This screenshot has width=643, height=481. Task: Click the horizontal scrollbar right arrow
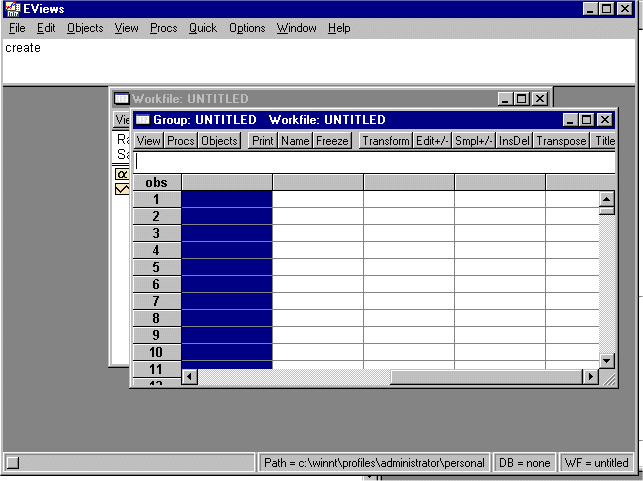click(x=590, y=377)
